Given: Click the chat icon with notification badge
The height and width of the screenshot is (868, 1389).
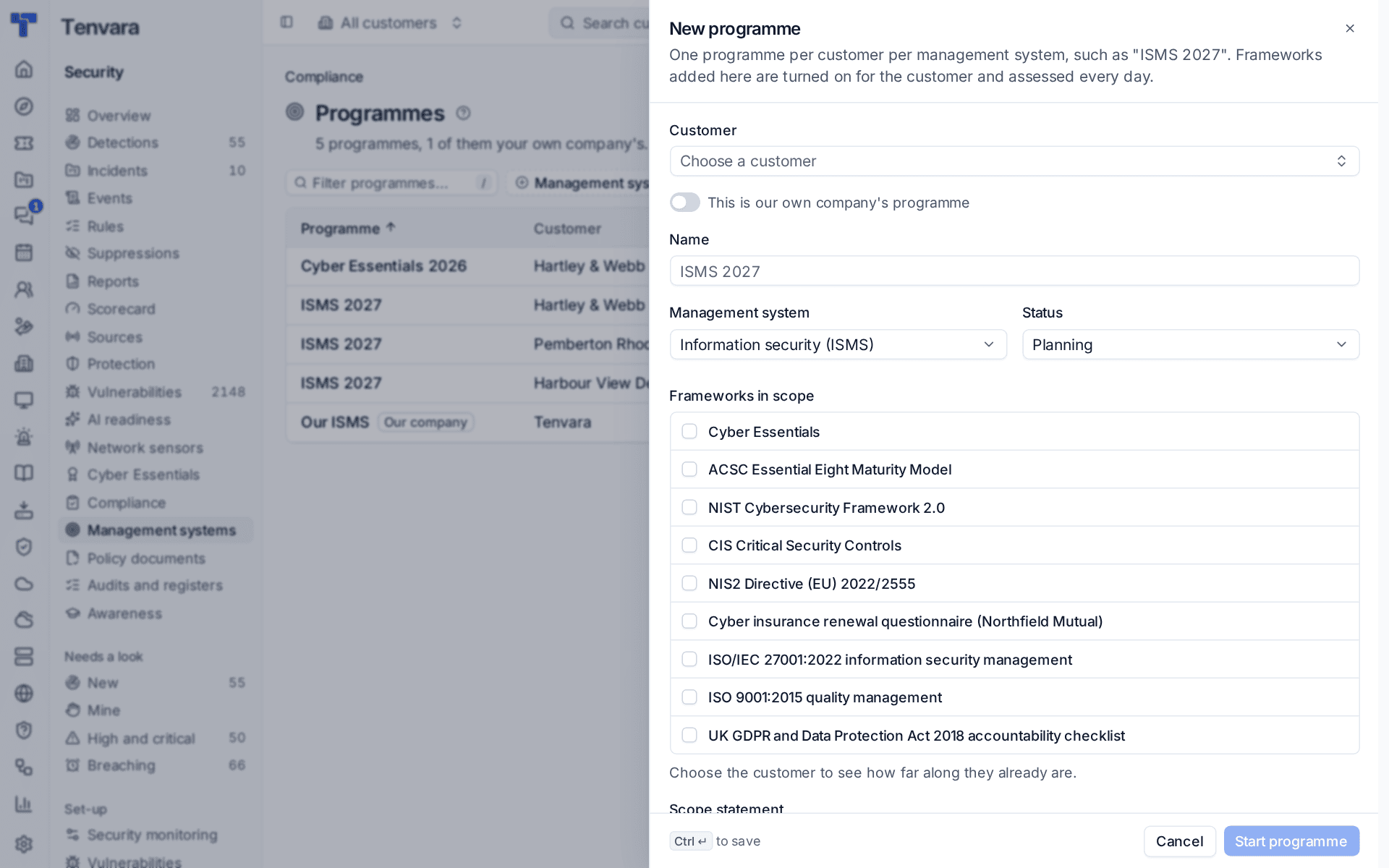Looking at the screenshot, I should click(24, 215).
